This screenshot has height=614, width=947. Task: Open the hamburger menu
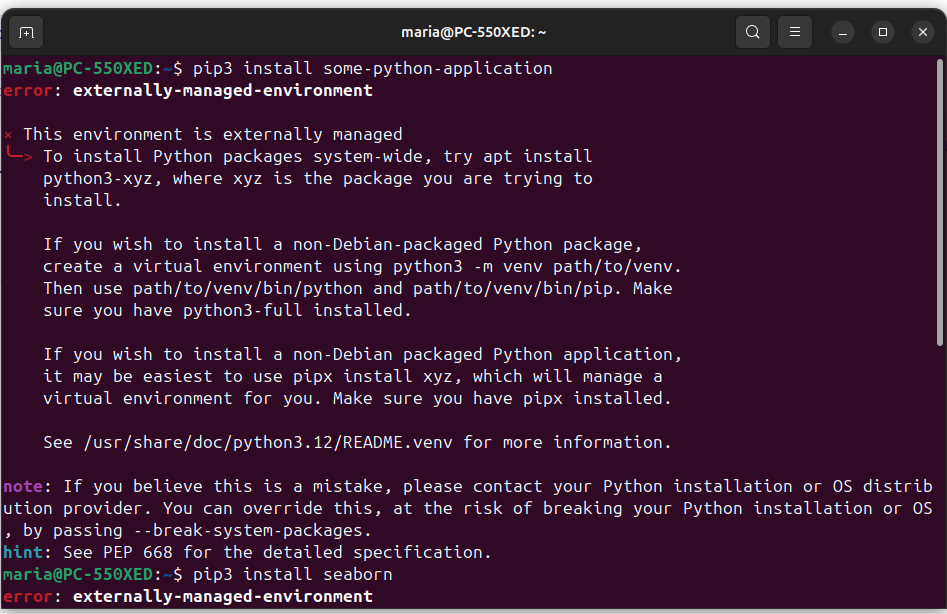click(795, 32)
